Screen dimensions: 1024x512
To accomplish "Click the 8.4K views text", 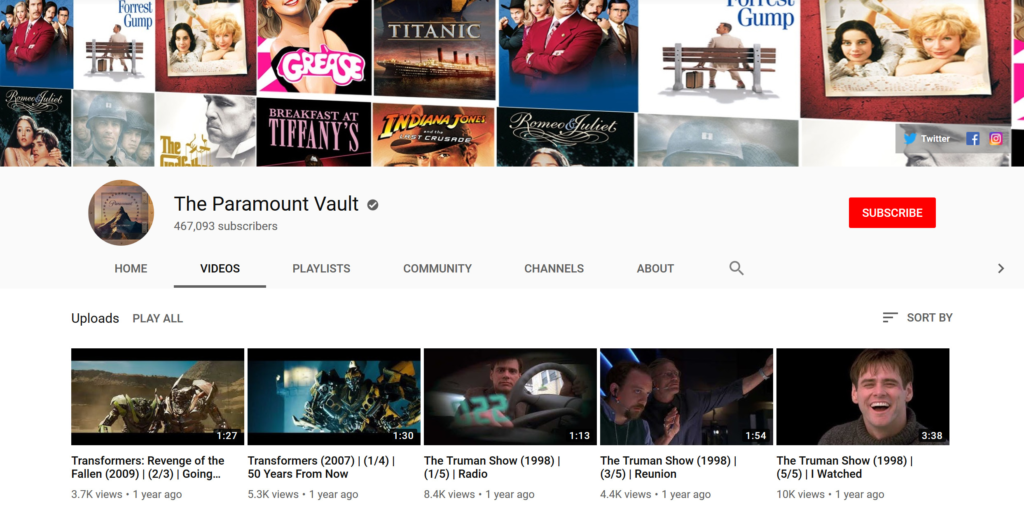I will coord(447,494).
